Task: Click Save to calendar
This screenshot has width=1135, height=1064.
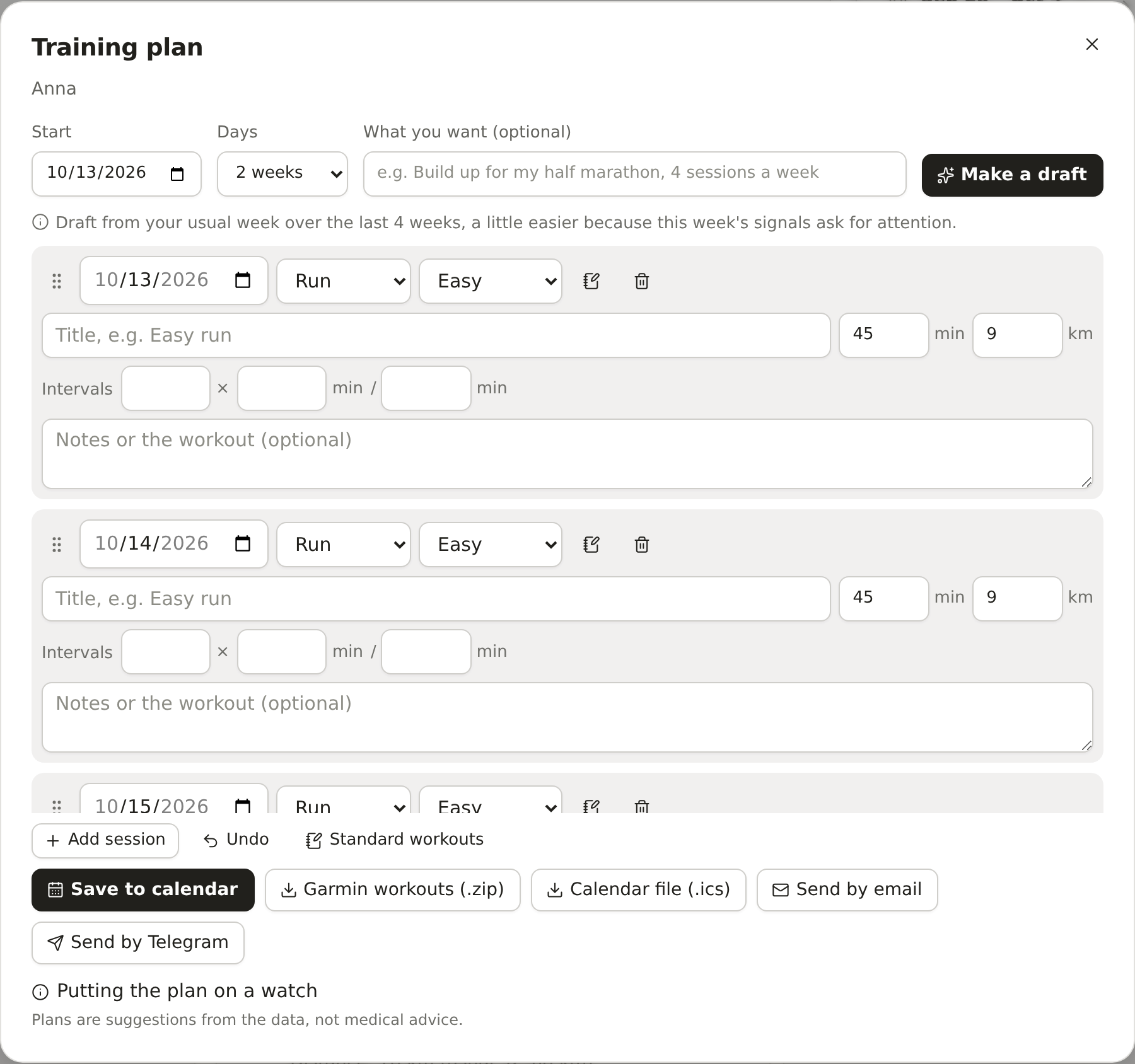Action: [143, 890]
